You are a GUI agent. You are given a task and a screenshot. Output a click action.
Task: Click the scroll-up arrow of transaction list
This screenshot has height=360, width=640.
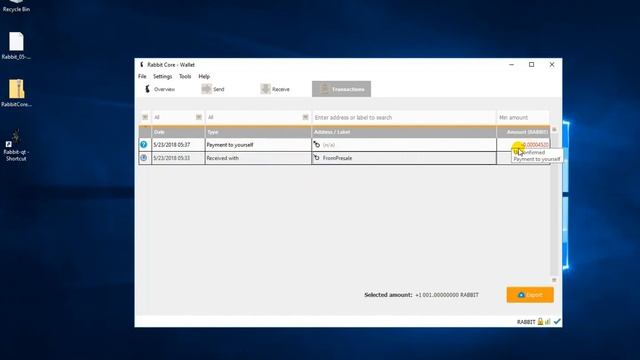pos(554,129)
